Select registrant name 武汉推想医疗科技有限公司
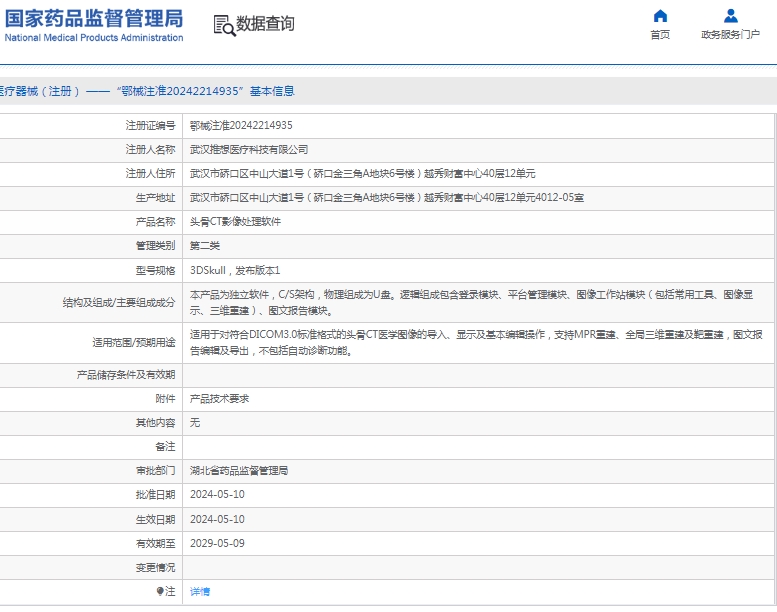The height and width of the screenshot is (612, 777). click(249, 150)
